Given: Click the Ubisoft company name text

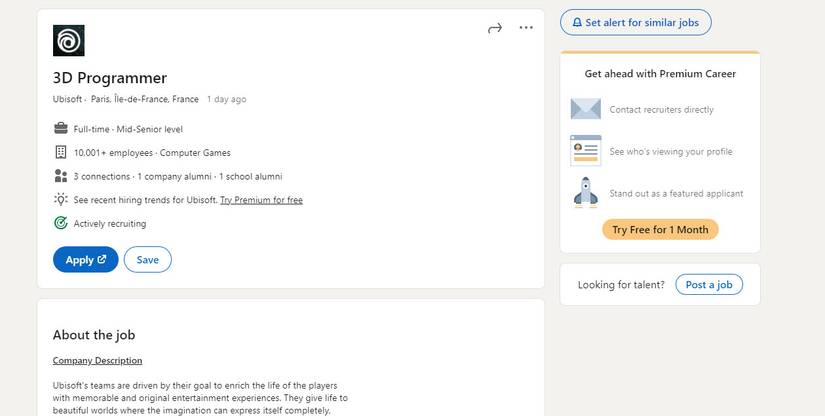Looking at the screenshot, I should point(67,99).
